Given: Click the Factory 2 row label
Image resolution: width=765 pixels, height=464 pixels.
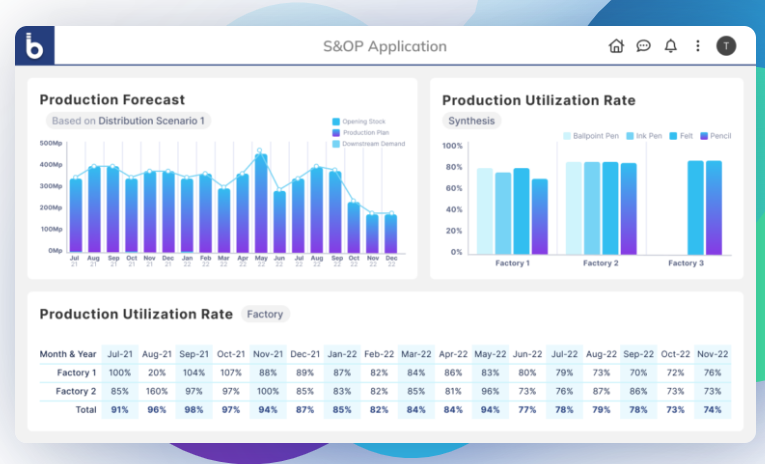Looking at the screenshot, I should pyautogui.click(x=76, y=391).
